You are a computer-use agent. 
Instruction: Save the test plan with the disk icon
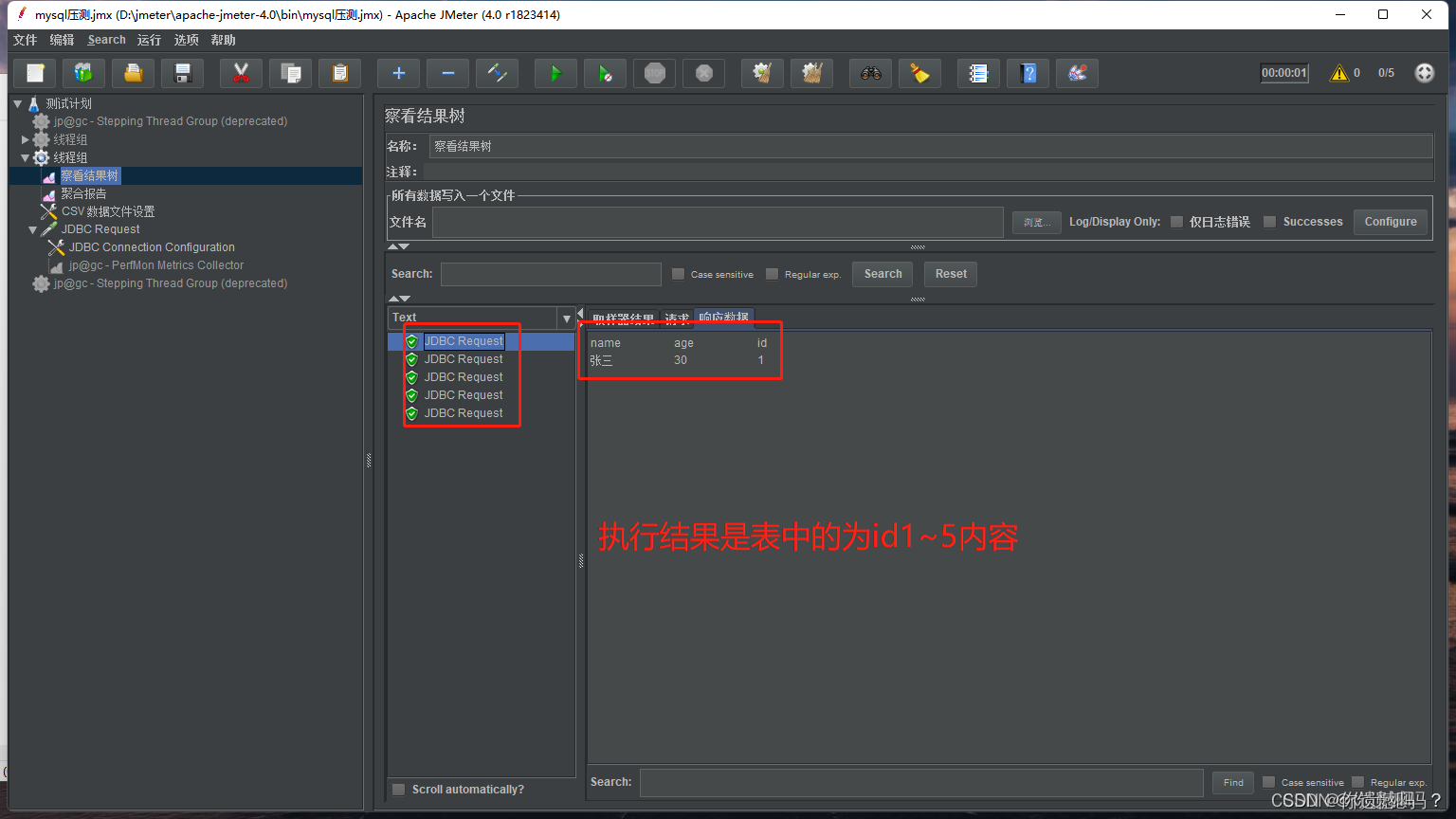(x=183, y=73)
